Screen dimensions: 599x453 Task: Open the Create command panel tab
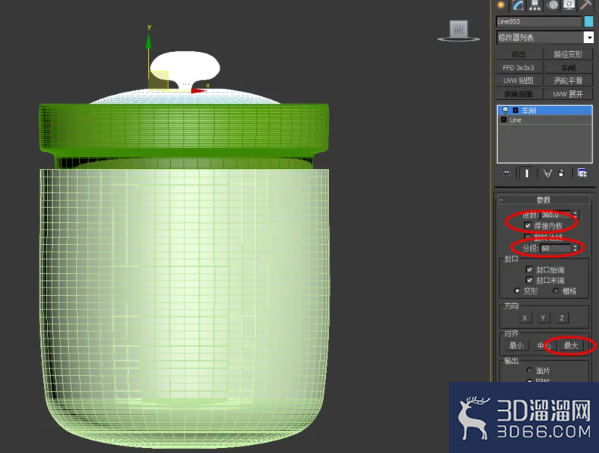[x=500, y=5]
